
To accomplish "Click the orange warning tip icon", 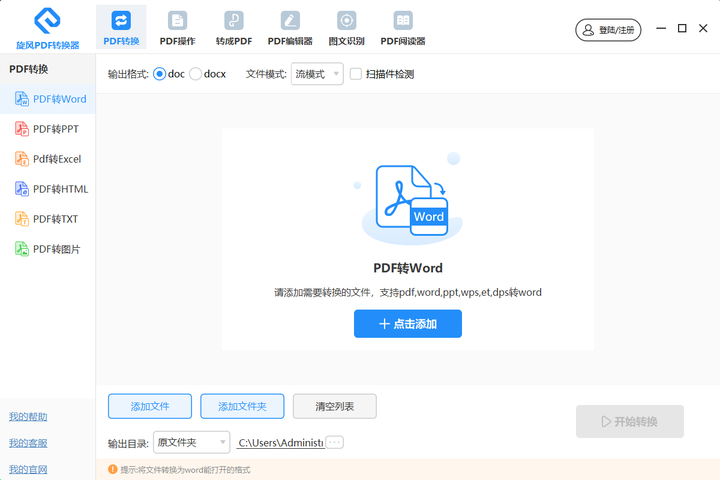I will [112, 469].
